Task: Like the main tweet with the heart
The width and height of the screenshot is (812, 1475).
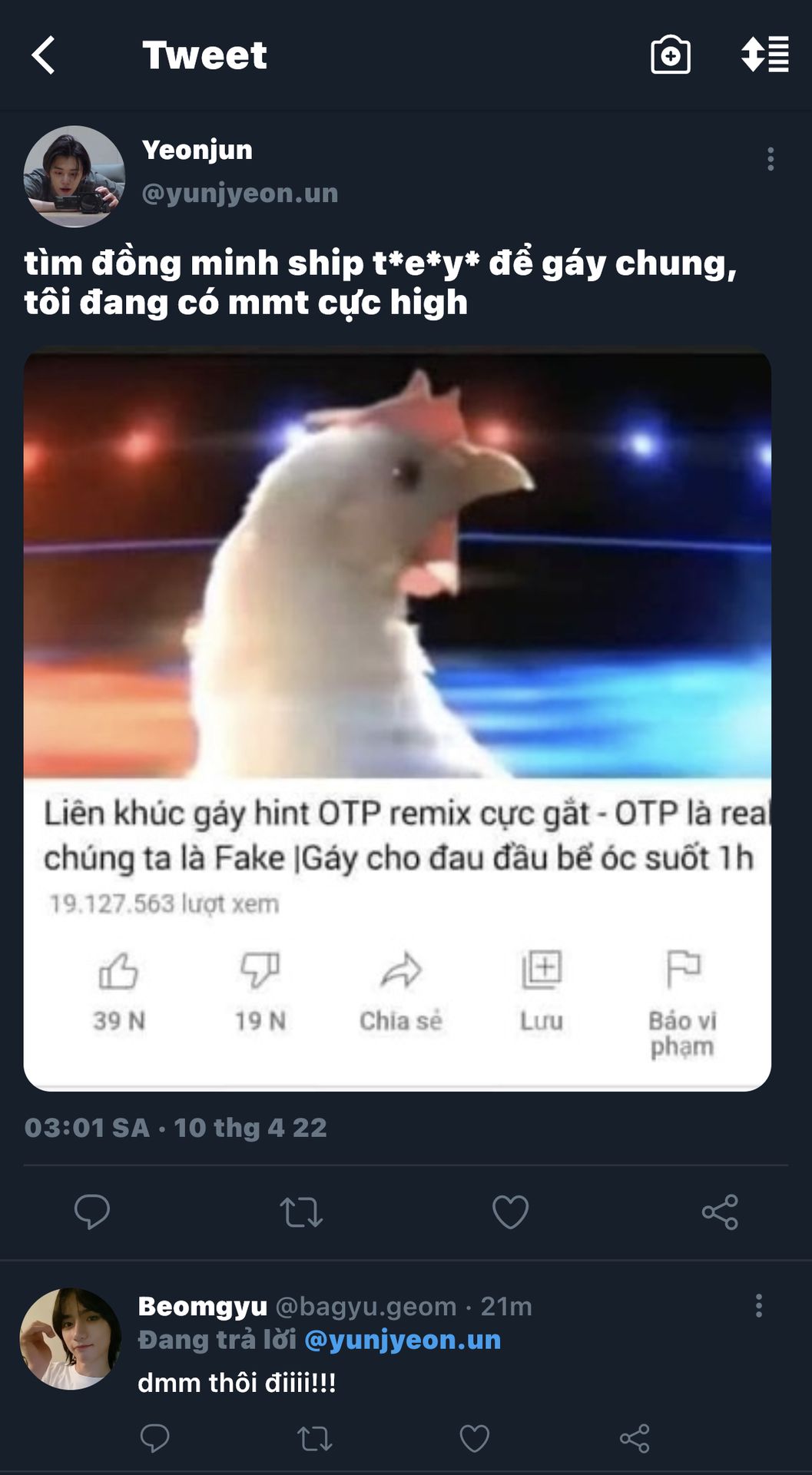Action: tap(510, 1212)
